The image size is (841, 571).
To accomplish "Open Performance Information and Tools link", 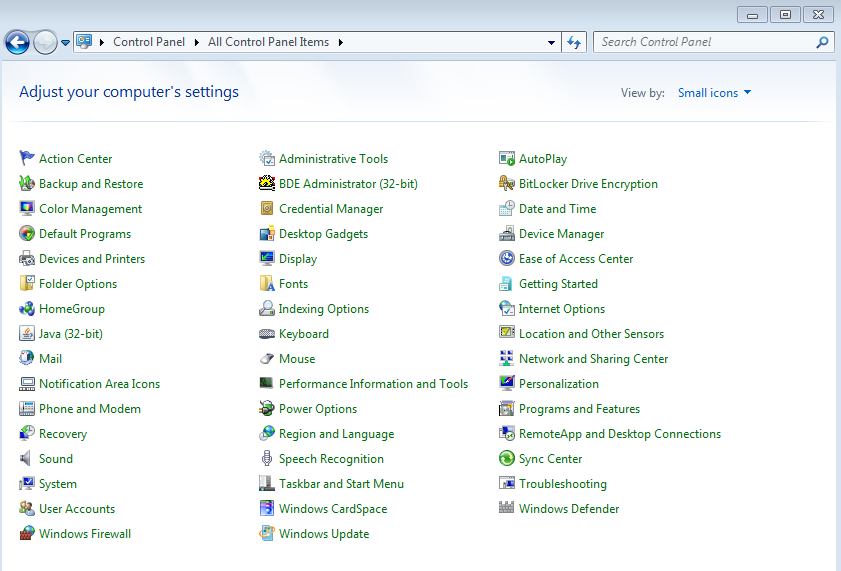I will 373,384.
